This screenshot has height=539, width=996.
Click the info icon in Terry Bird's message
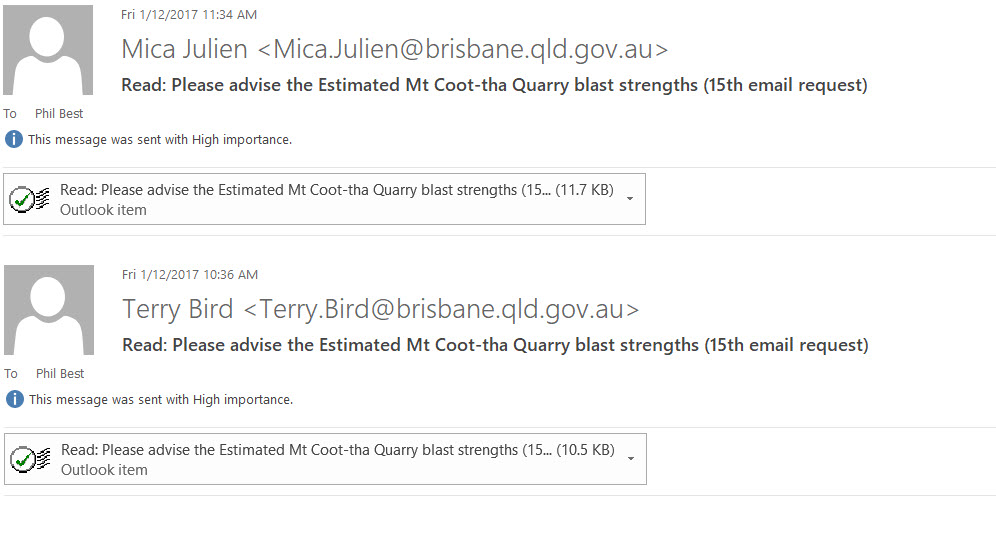[x=15, y=399]
